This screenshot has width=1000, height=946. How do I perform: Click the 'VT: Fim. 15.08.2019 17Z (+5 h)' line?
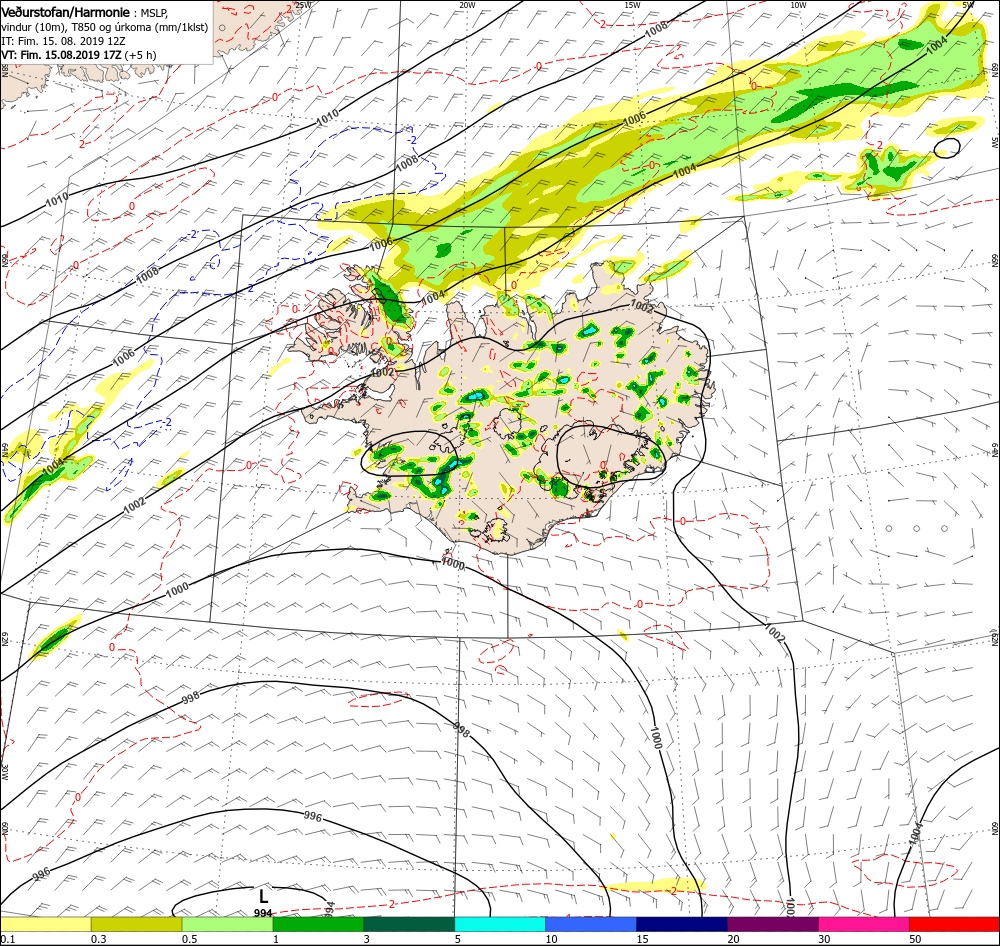click(78, 55)
